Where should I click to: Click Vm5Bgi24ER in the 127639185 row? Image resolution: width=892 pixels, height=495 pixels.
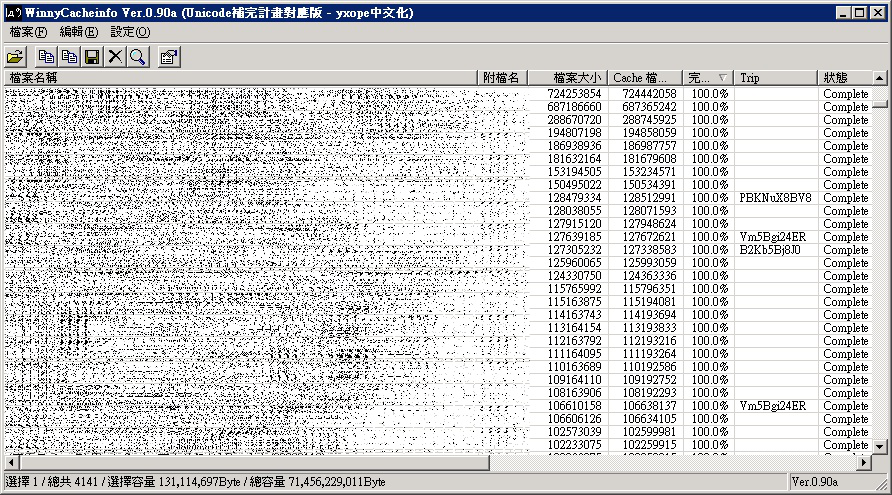click(773, 237)
